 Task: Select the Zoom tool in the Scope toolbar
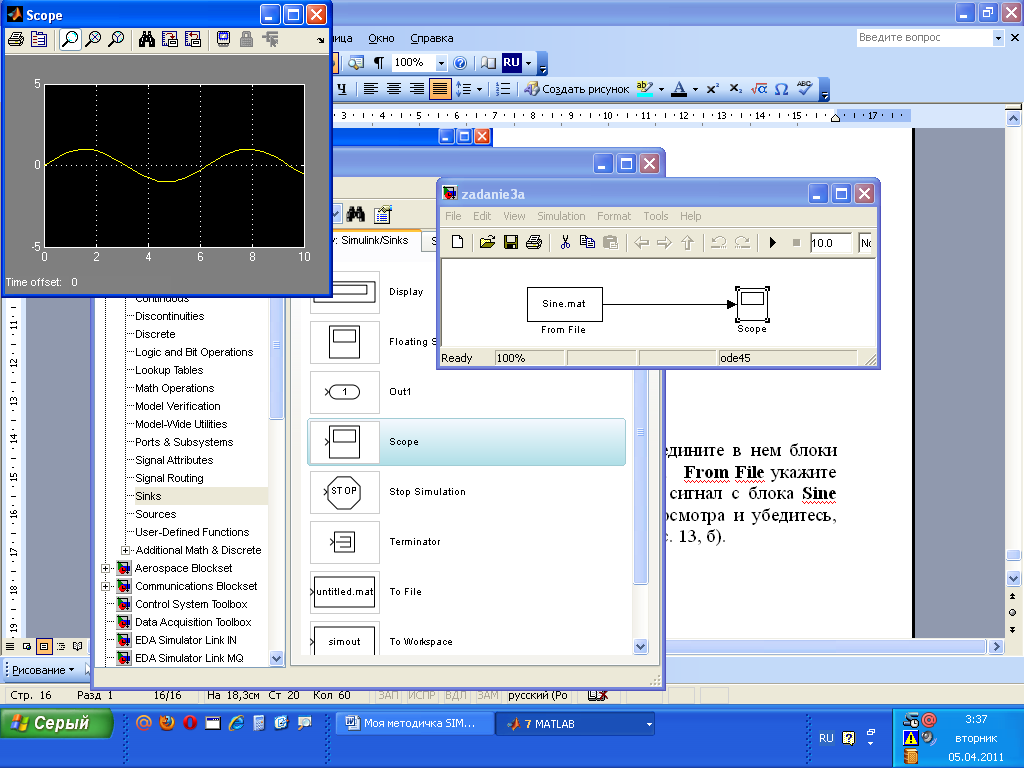(70, 39)
